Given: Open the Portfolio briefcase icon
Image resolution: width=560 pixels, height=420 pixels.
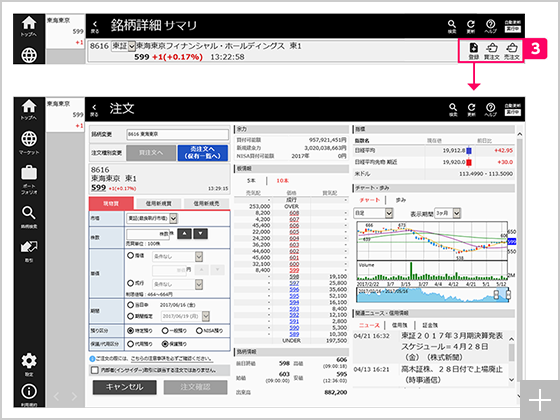Looking at the screenshot, I should [29, 173].
